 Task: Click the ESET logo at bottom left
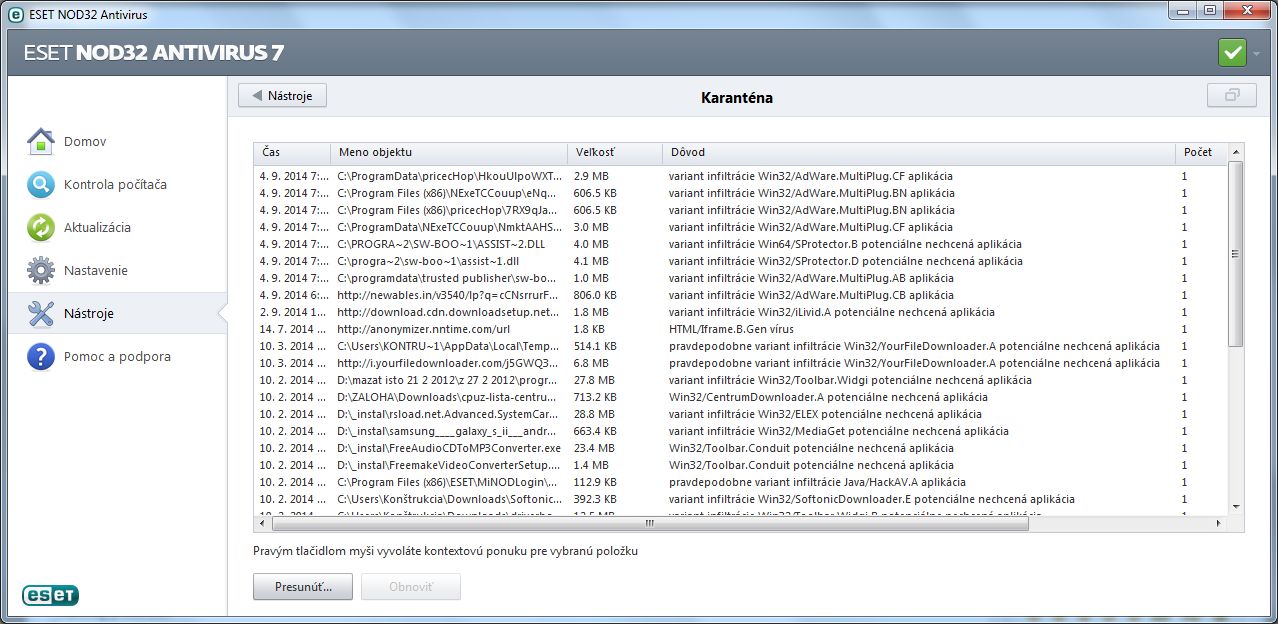pos(50,595)
